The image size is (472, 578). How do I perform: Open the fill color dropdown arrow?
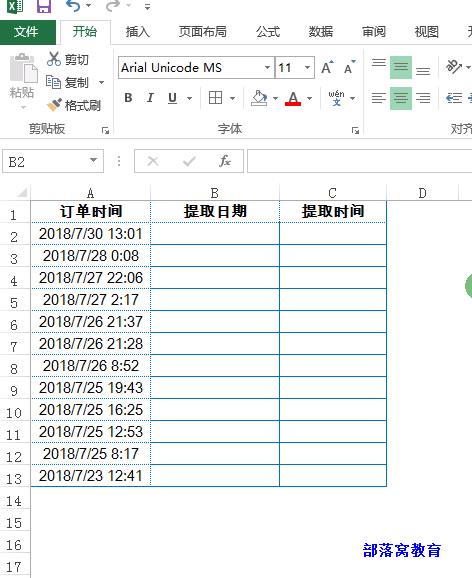point(275,98)
